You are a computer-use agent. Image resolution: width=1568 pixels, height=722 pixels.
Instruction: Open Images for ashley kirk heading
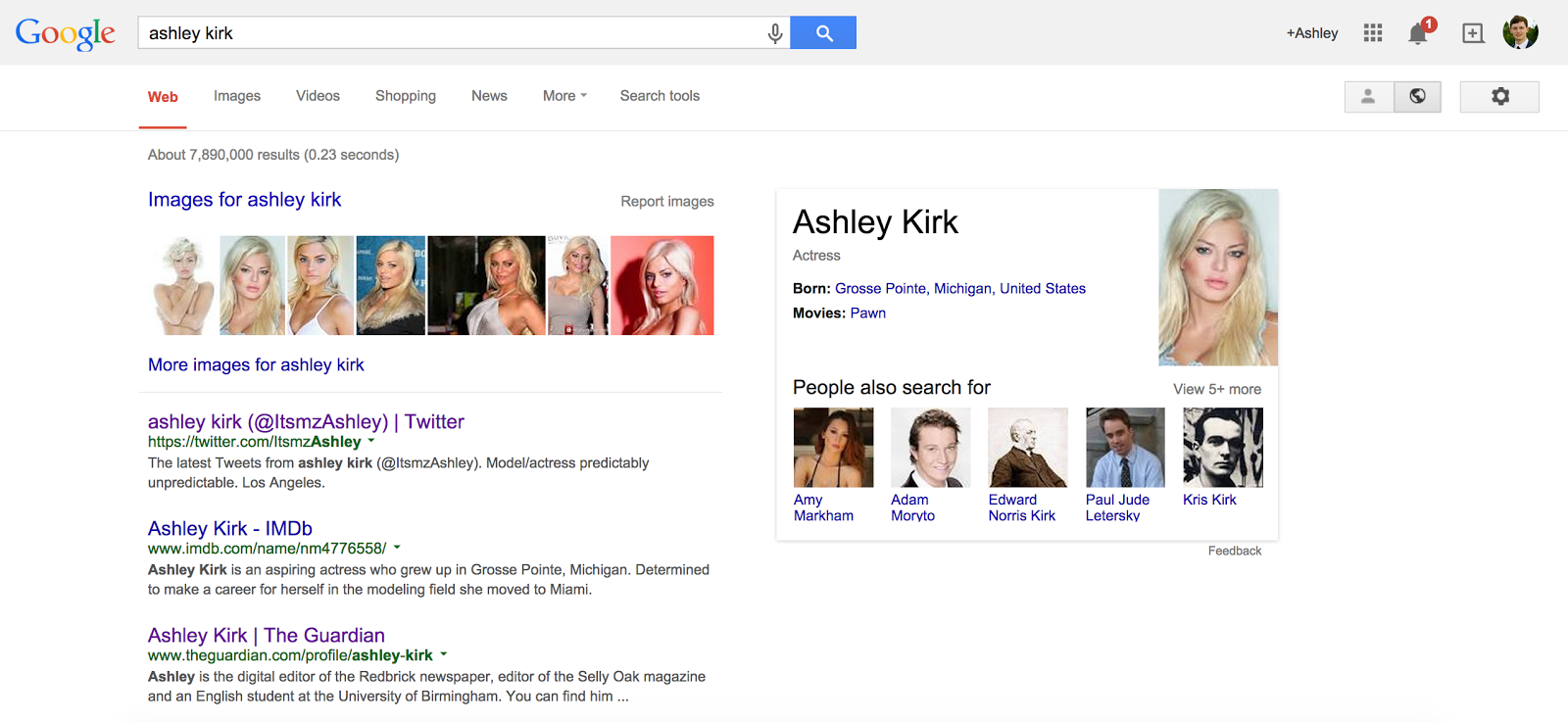coord(245,200)
